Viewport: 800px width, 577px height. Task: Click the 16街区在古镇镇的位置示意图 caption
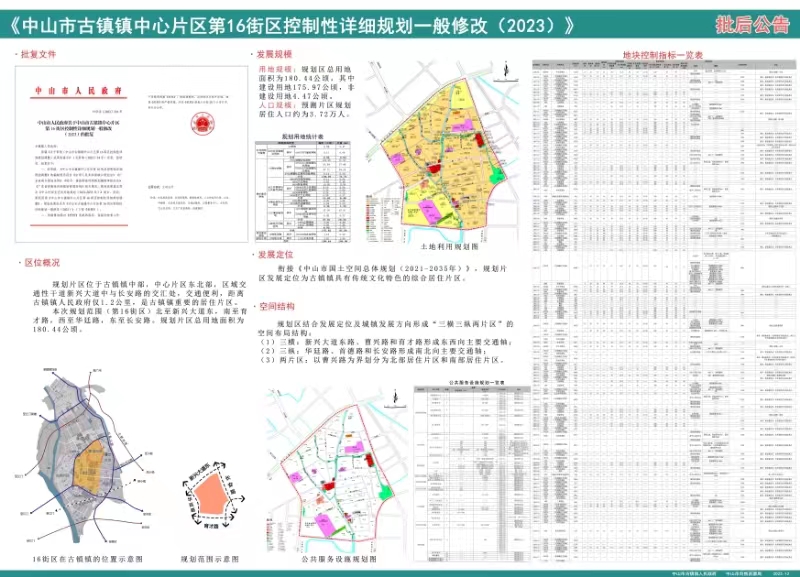click(87, 559)
